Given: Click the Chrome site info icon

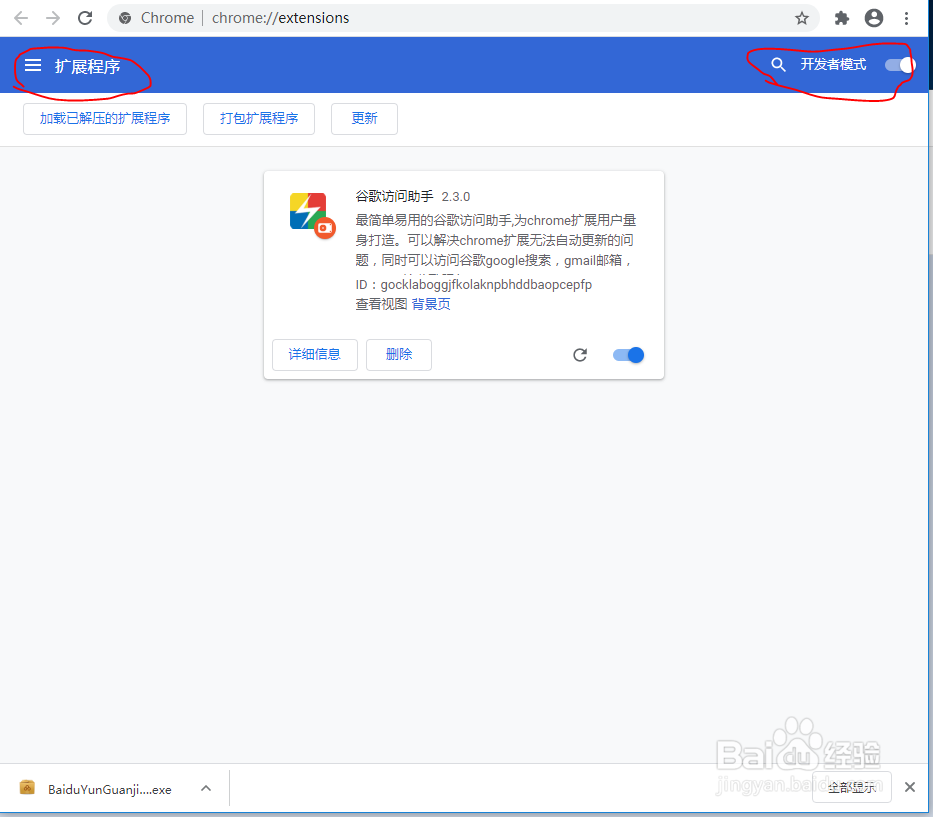Looking at the screenshot, I should pyautogui.click(x=125, y=18).
